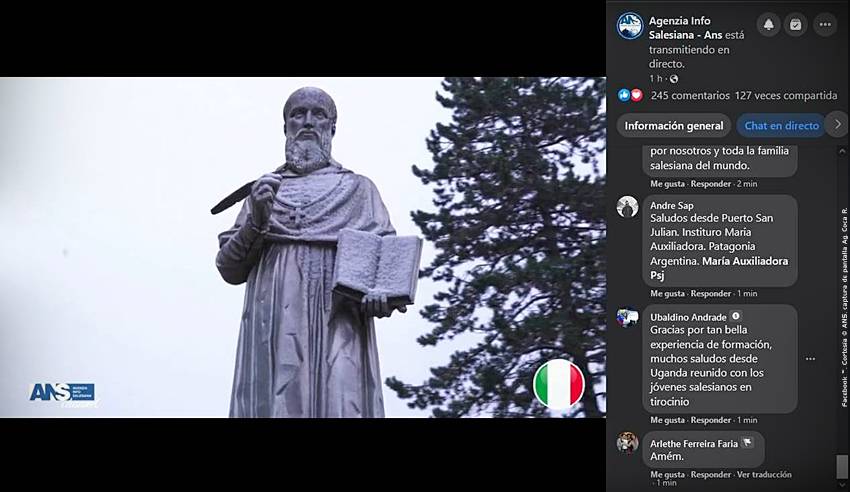Open Agenzia Info Salesiana page avatar
850x492 pixels.
(x=630, y=25)
